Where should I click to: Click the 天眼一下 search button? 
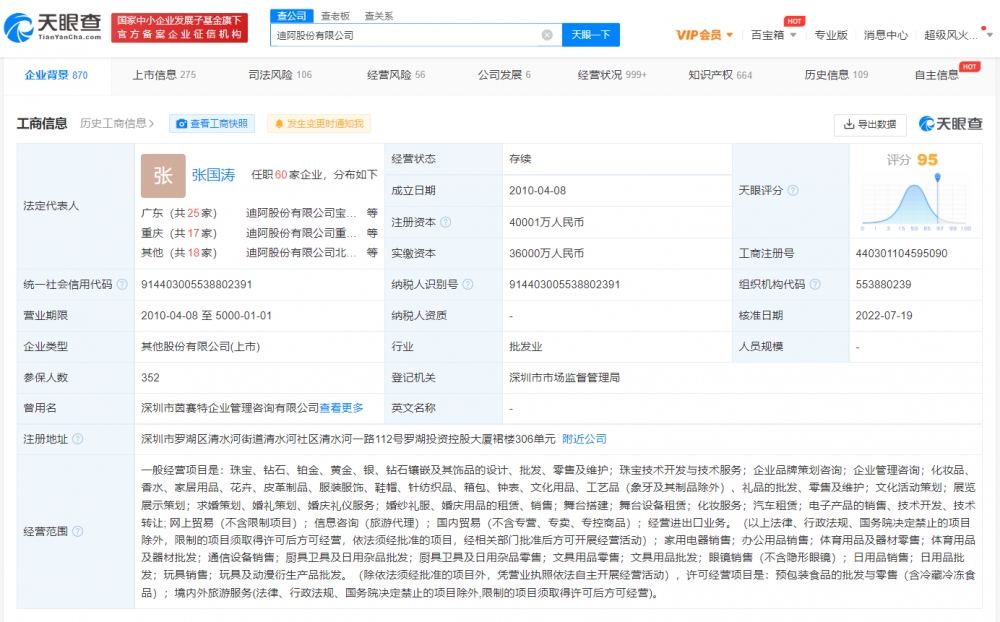591,34
